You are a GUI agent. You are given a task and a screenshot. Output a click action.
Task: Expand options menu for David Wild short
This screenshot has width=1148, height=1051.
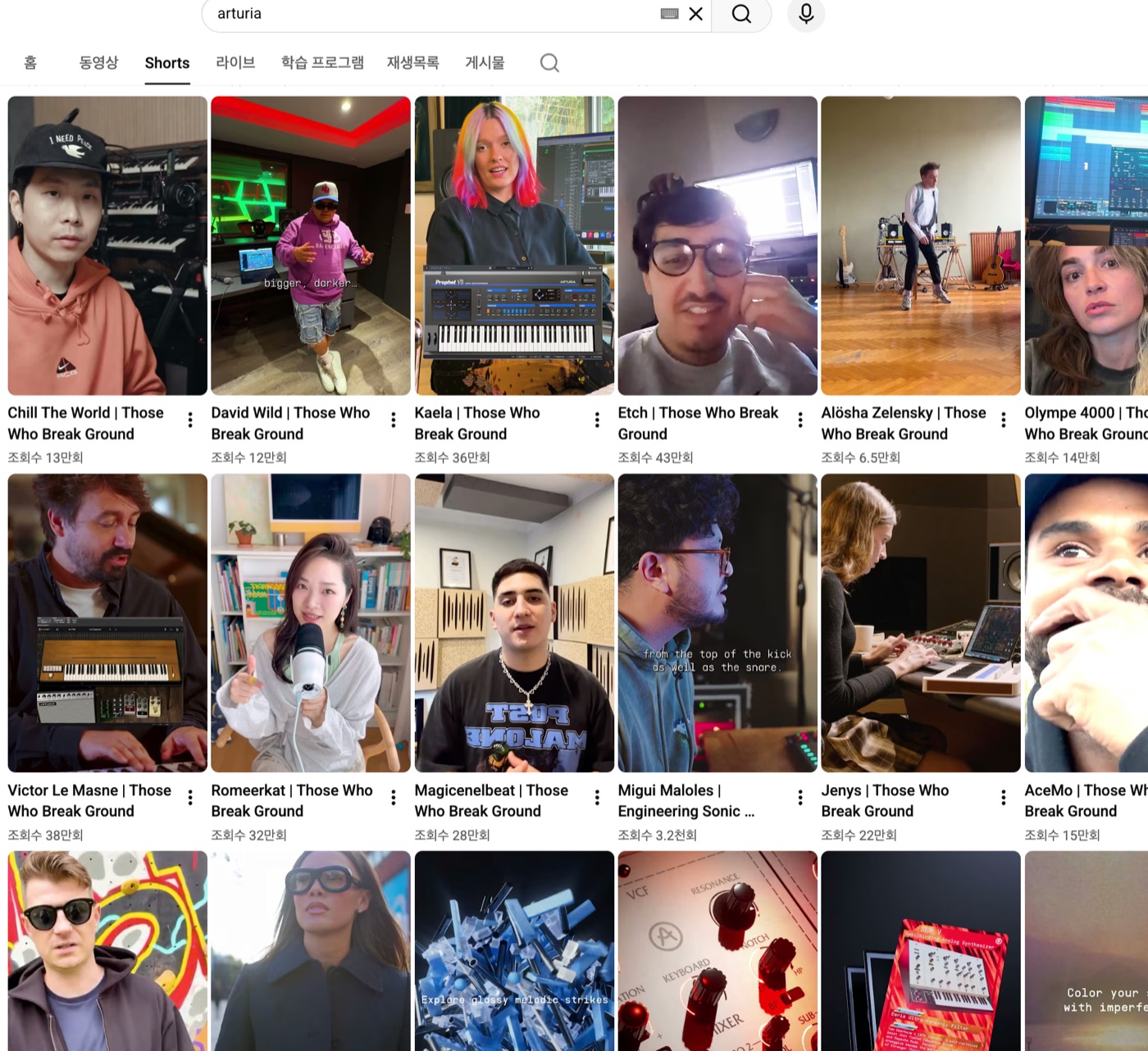pos(394,420)
